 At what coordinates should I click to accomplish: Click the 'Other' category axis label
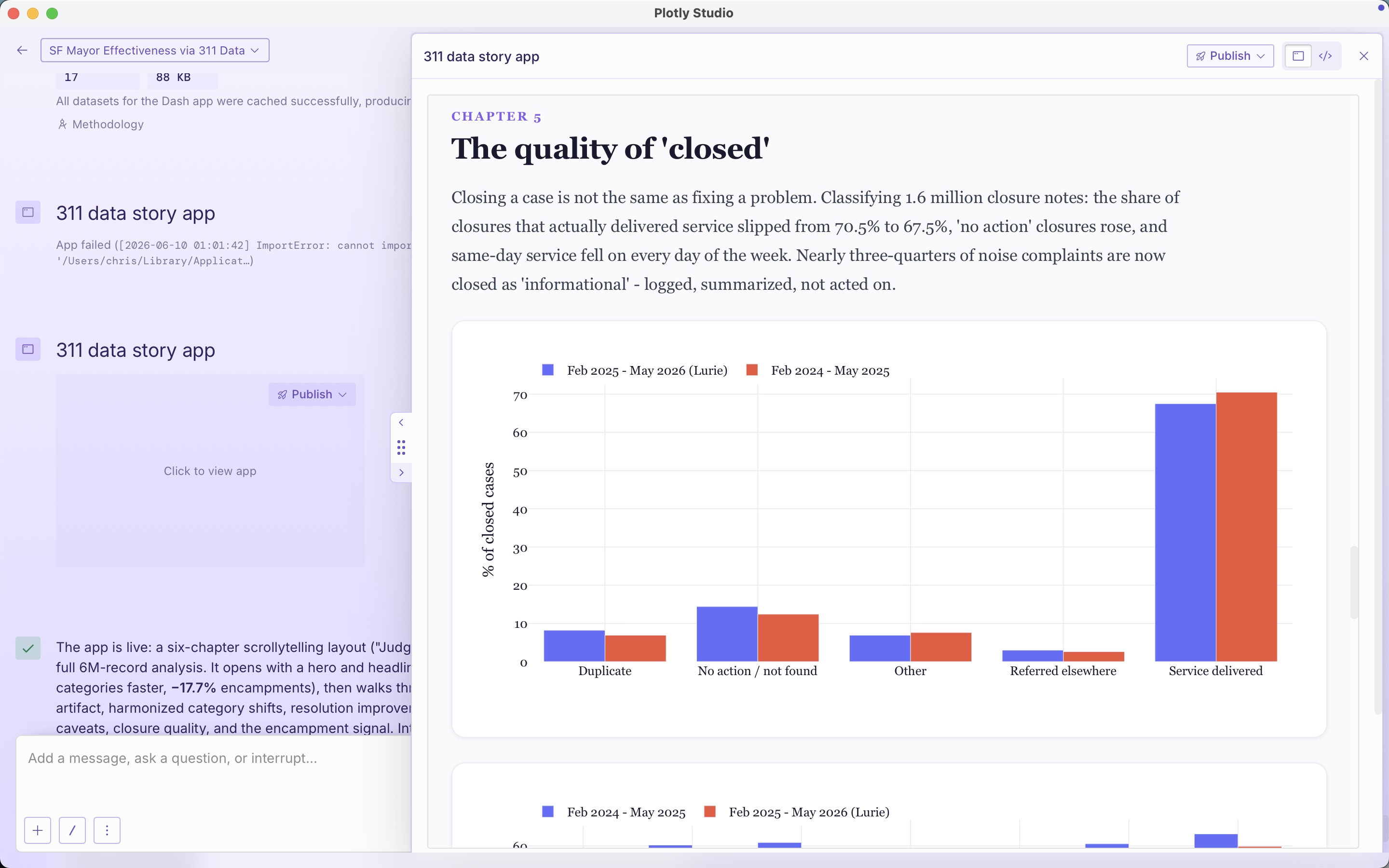tap(910, 671)
